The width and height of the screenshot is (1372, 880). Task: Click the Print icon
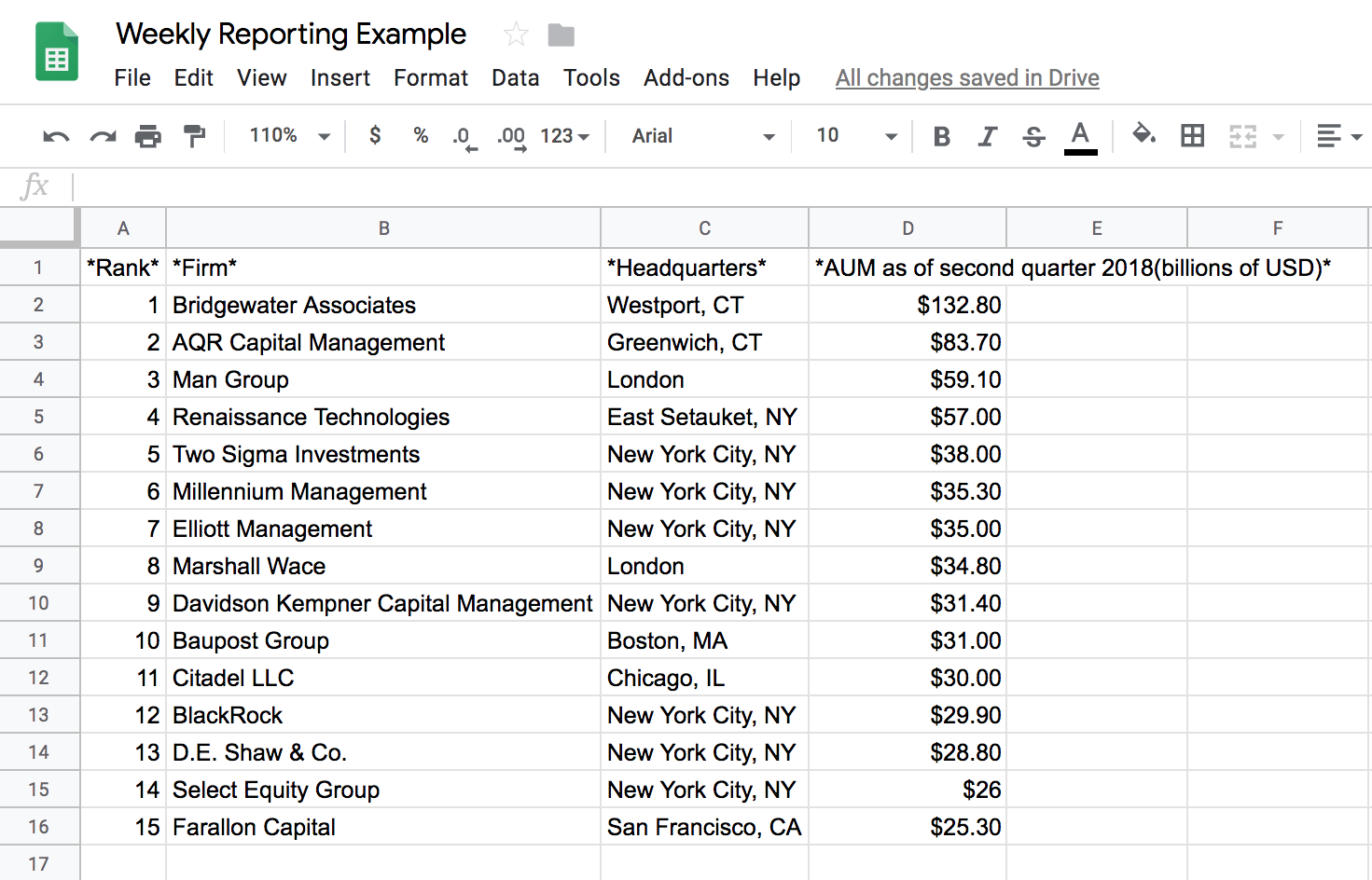[147, 135]
